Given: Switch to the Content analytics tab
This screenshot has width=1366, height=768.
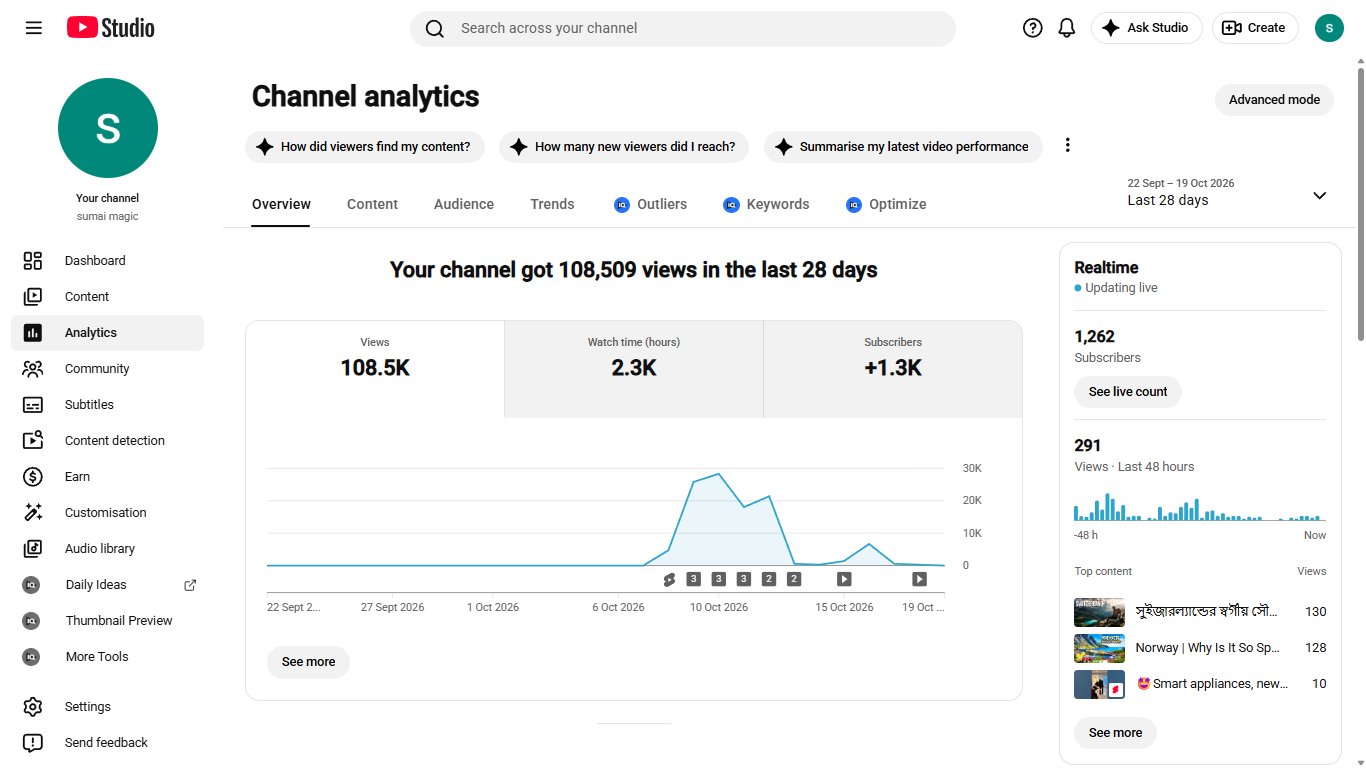Looking at the screenshot, I should coord(372,204).
